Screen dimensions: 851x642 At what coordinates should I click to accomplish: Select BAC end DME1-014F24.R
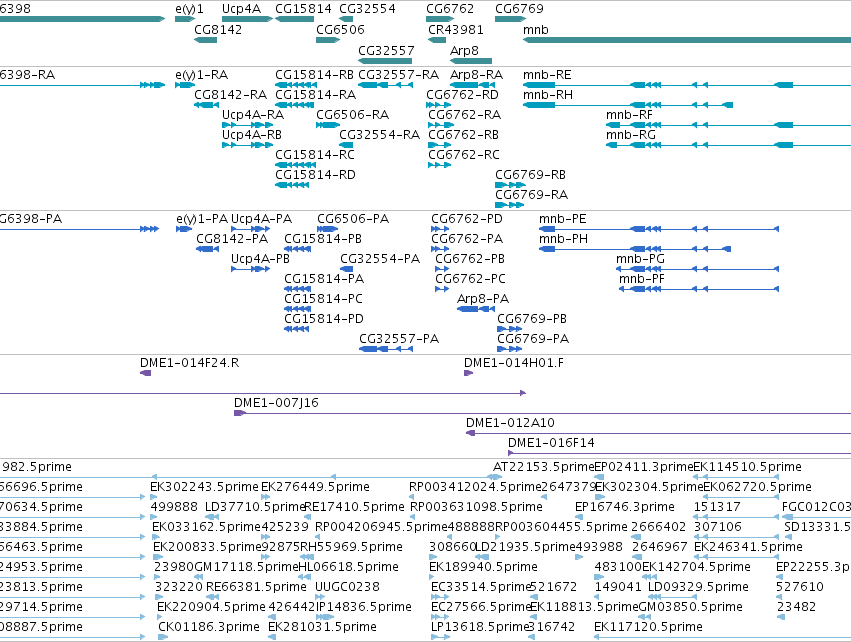[189, 363]
